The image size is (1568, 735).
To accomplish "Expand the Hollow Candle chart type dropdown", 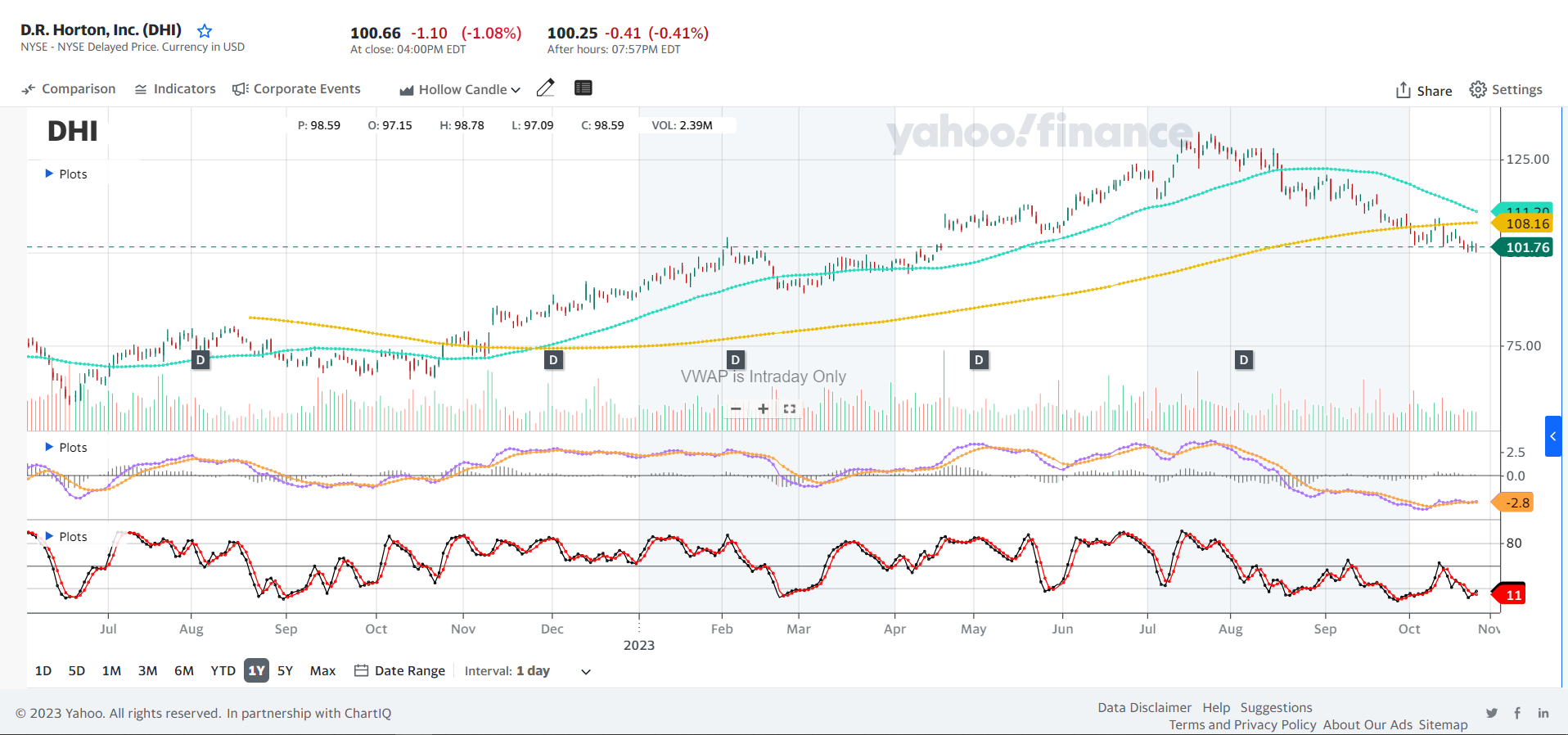I will (460, 89).
